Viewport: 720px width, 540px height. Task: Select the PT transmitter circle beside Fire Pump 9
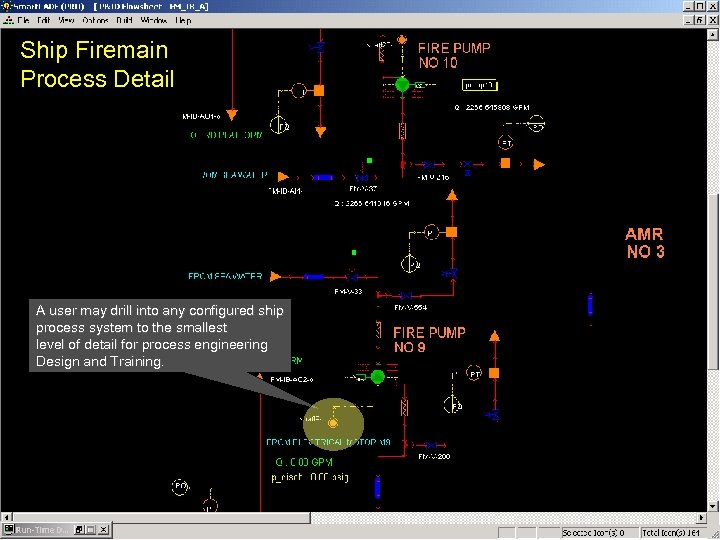coord(474,373)
